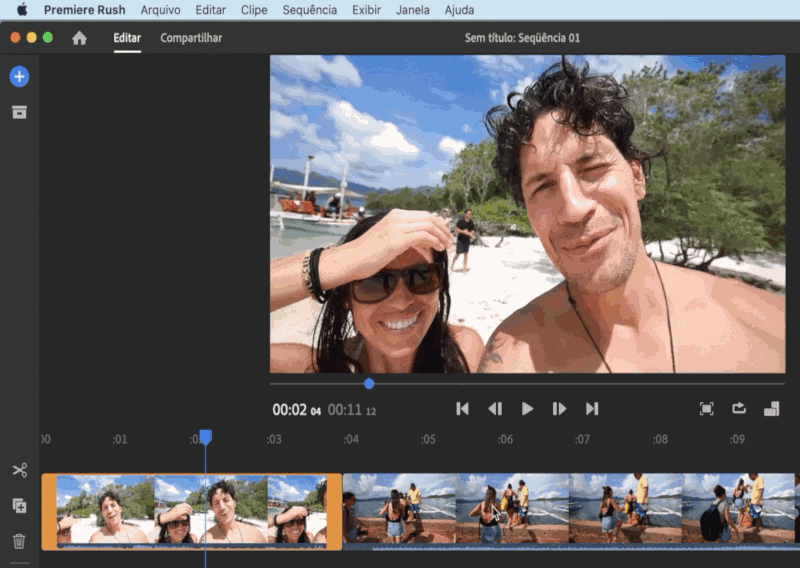
Task: Select the beach group clip in timeline
Action: [571, 511]
